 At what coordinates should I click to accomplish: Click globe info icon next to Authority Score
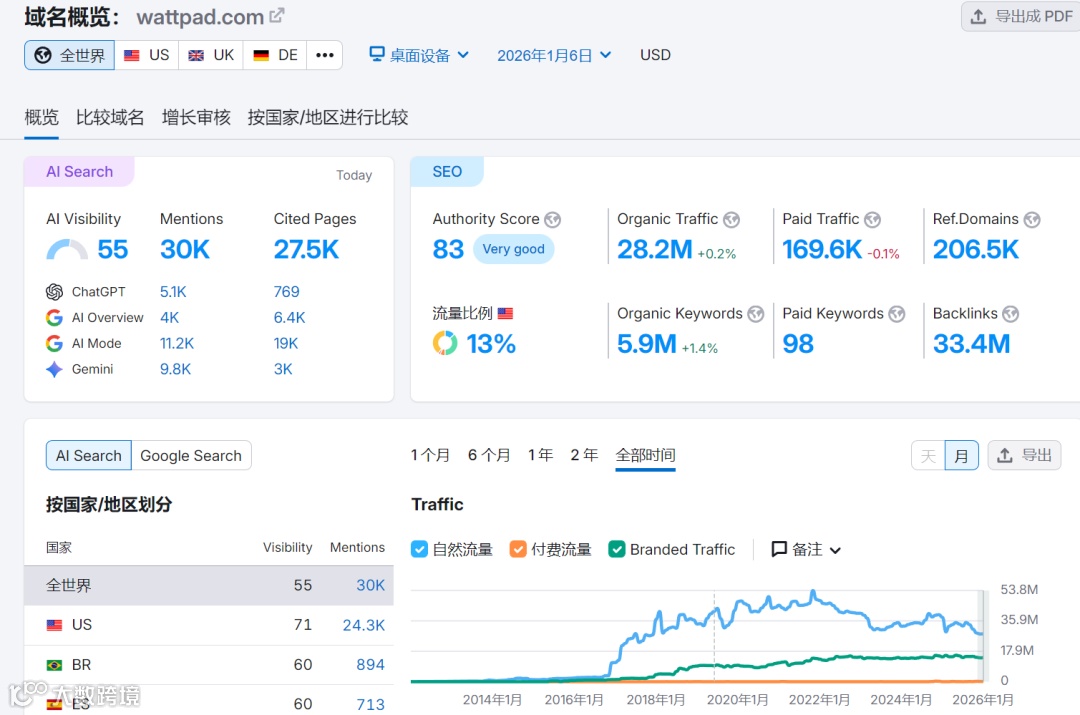pos(552,220)
